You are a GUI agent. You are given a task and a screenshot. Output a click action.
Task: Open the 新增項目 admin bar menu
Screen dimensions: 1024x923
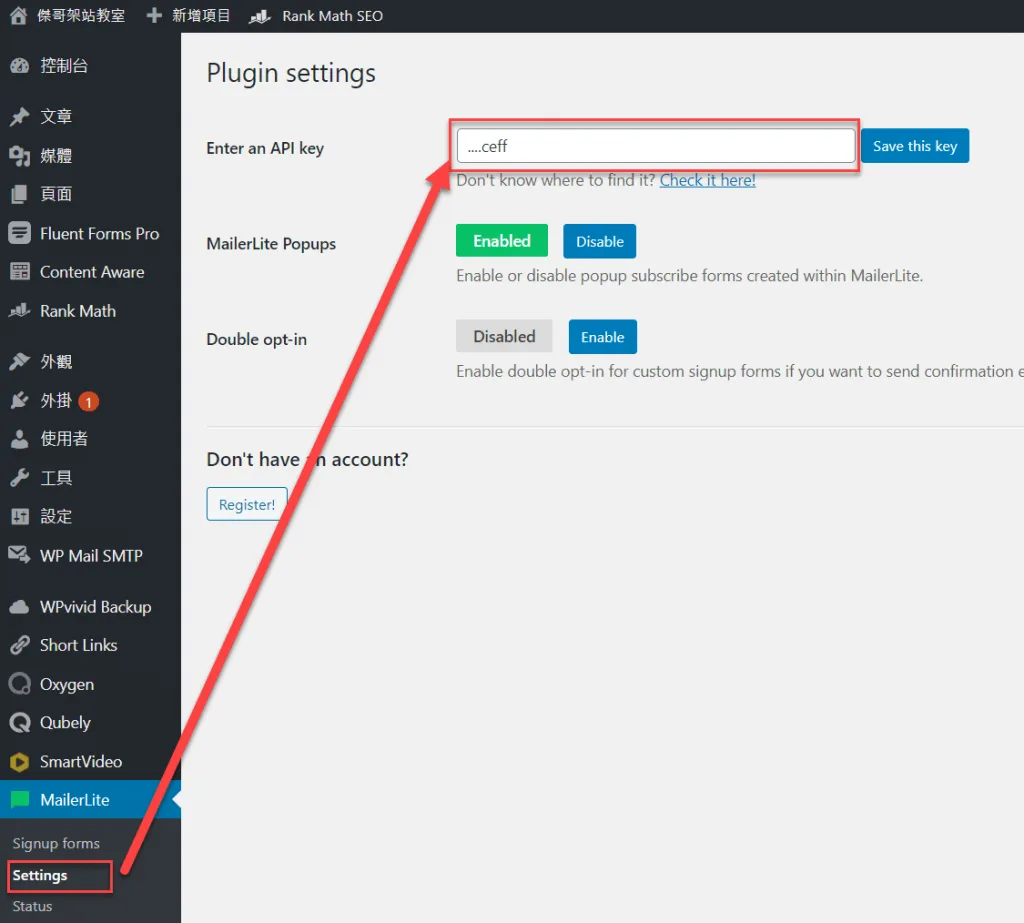[x=189, y=16]
